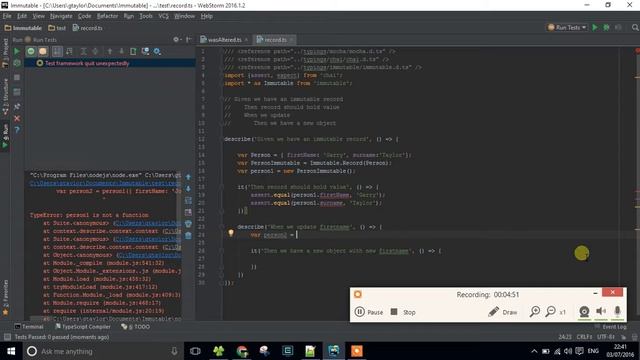This screenshot has width=640, height=360.
Task: Toggle show passed tests in Run panel toolbar
Action: 31,51
